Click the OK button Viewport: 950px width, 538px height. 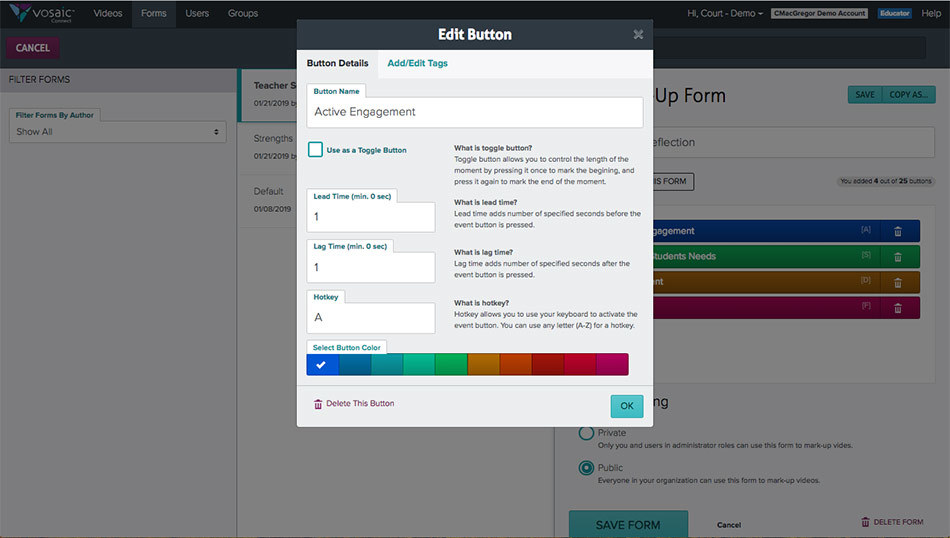(x=626, y=406)
